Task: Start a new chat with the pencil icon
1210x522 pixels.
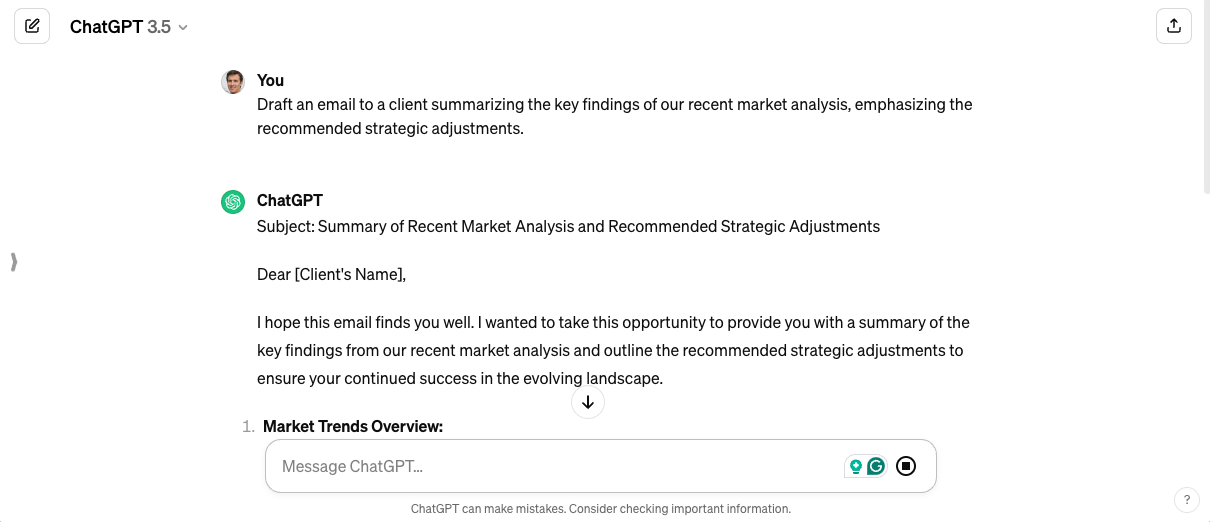Action: point(32,26)
